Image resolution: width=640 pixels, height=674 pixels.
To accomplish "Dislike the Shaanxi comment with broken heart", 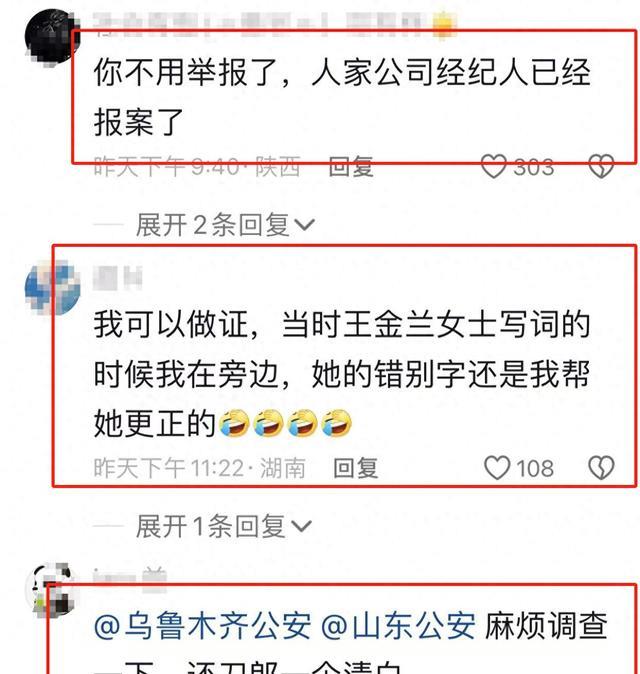I will click(601, 166).
